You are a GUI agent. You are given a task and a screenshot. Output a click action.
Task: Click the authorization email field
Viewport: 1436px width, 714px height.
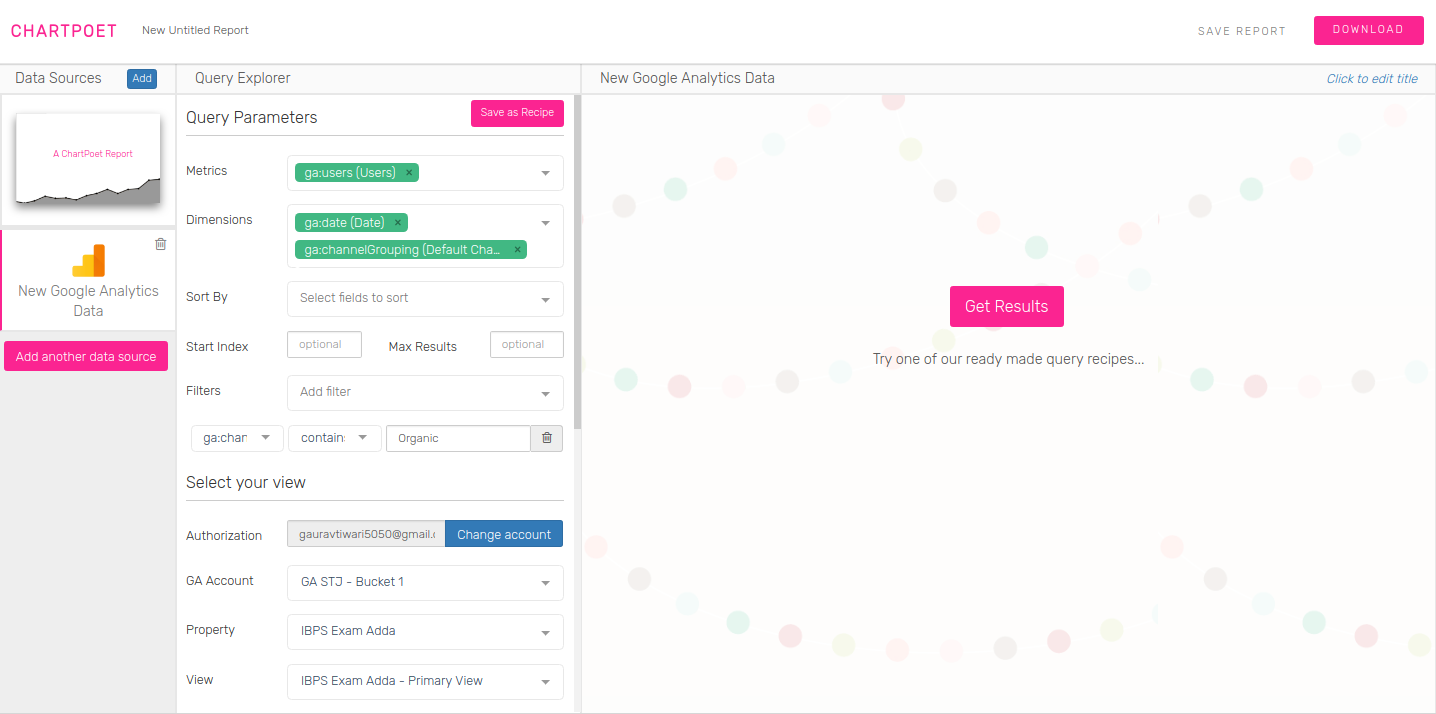tap(366, 534)
